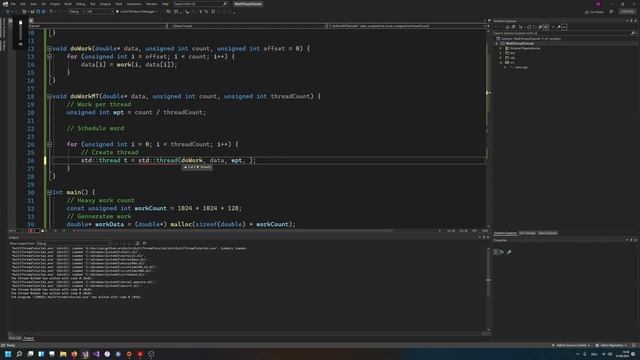Switch to the Error List tab
Image resolution: width=640 pixels, height=360 pixels.
[x=15, y=338]
